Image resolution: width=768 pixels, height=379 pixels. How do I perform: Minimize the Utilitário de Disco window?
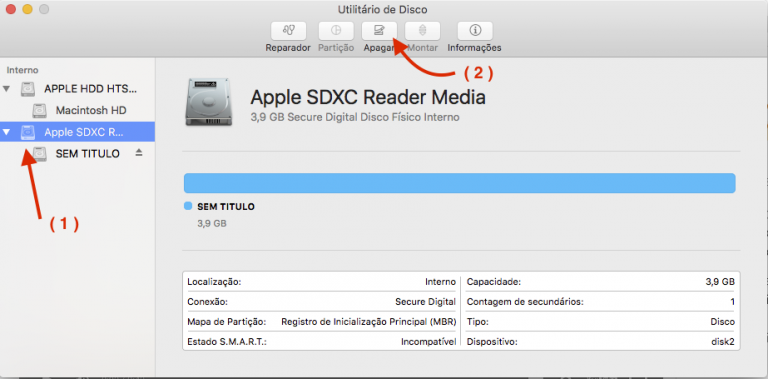[x=27, y=9]
